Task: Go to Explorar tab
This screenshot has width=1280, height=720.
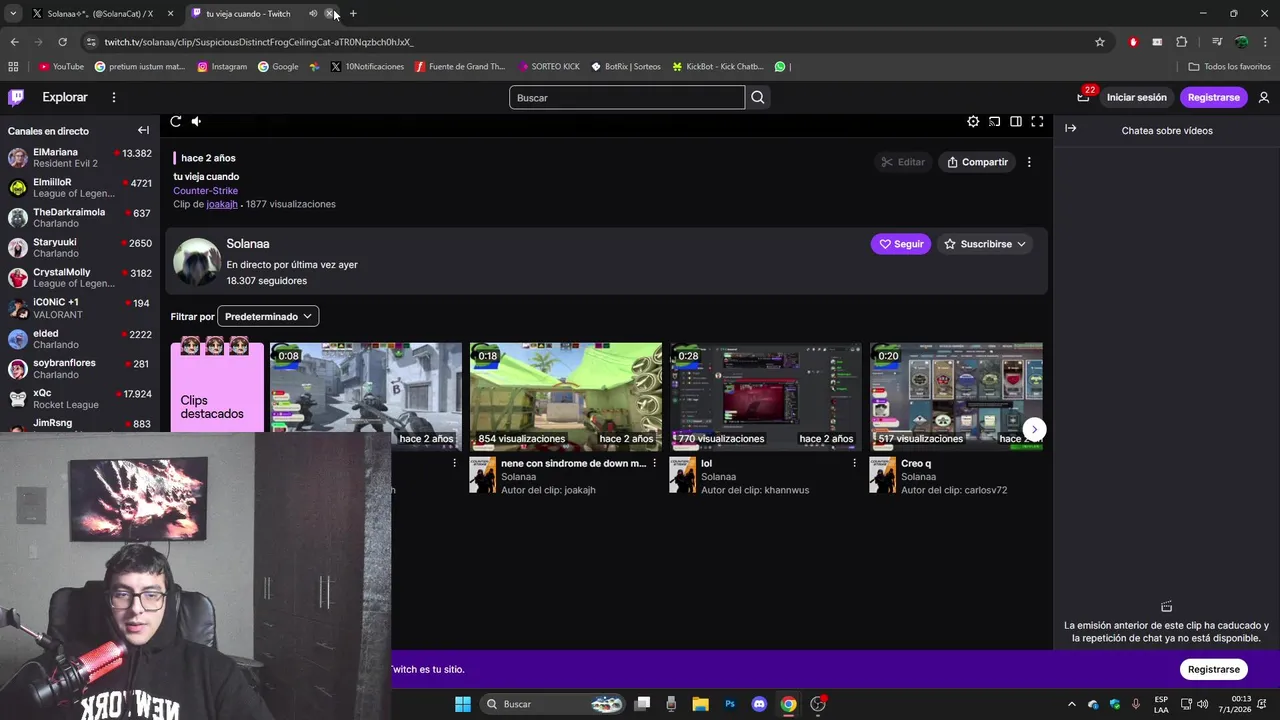Action: pos(65,97)
